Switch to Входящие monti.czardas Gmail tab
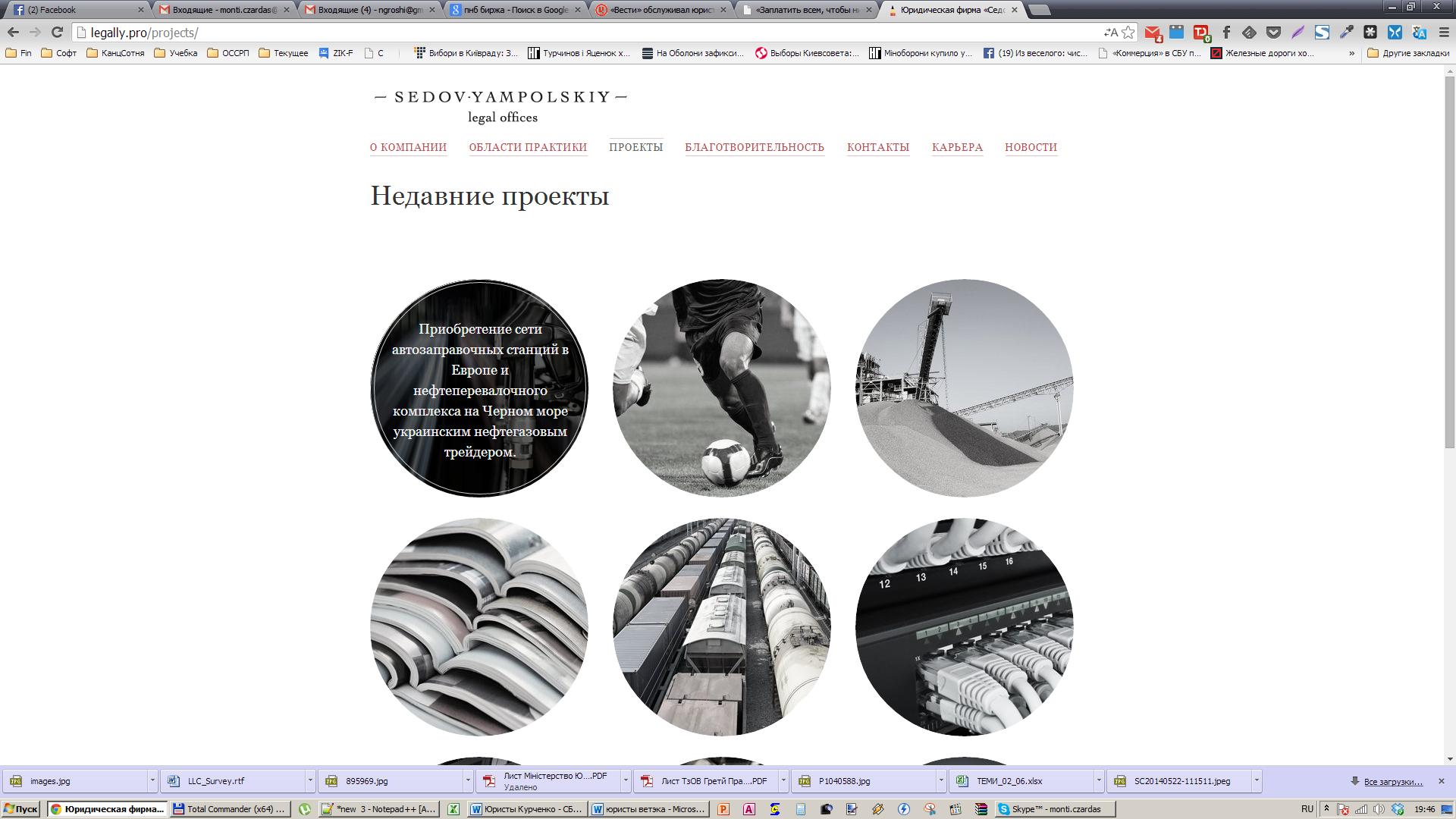This screenshot has width=1456, height=819. [x=224, y=10]
